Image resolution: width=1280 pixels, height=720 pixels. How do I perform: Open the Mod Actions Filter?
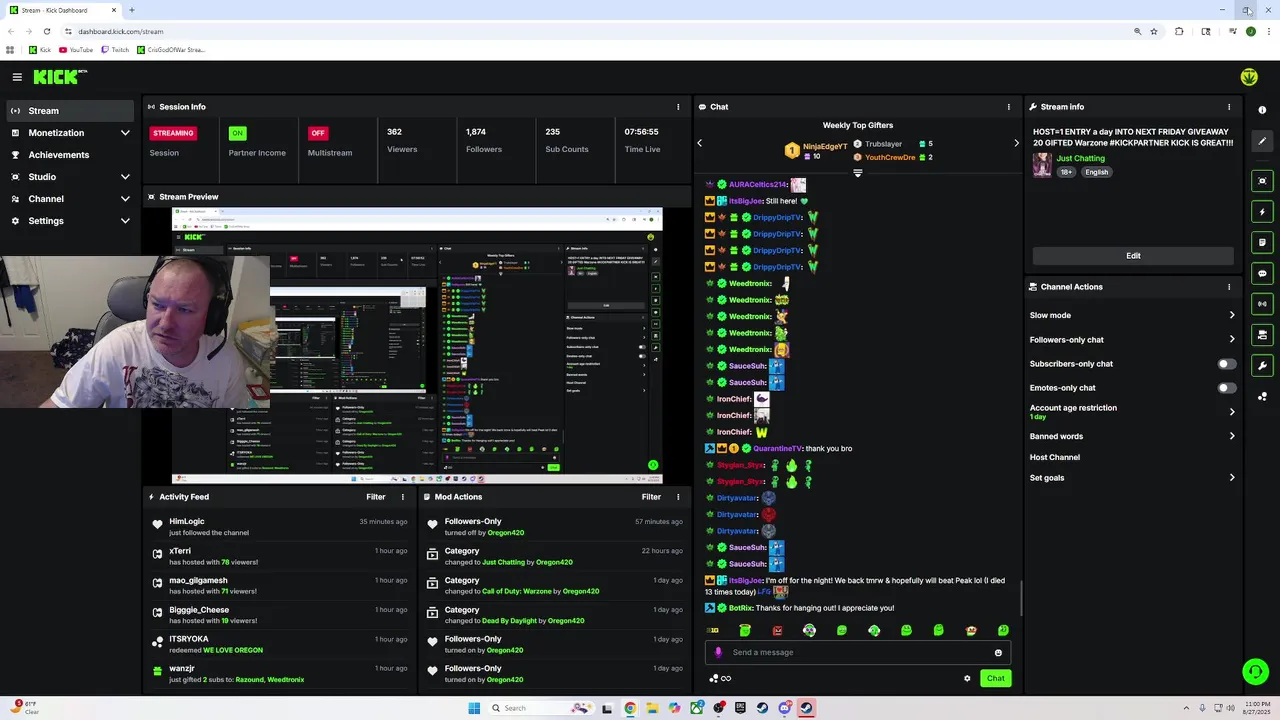(651, 497)
